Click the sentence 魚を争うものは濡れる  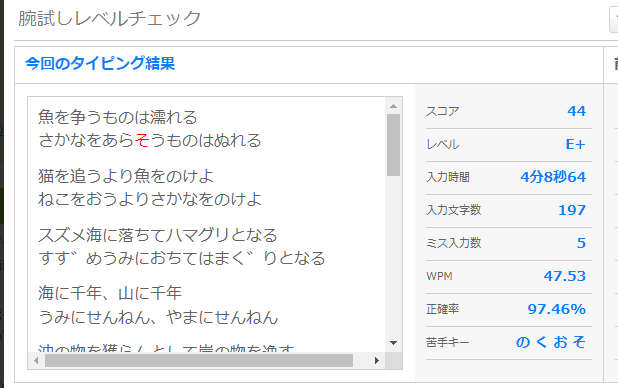click(x=117, y=117)
